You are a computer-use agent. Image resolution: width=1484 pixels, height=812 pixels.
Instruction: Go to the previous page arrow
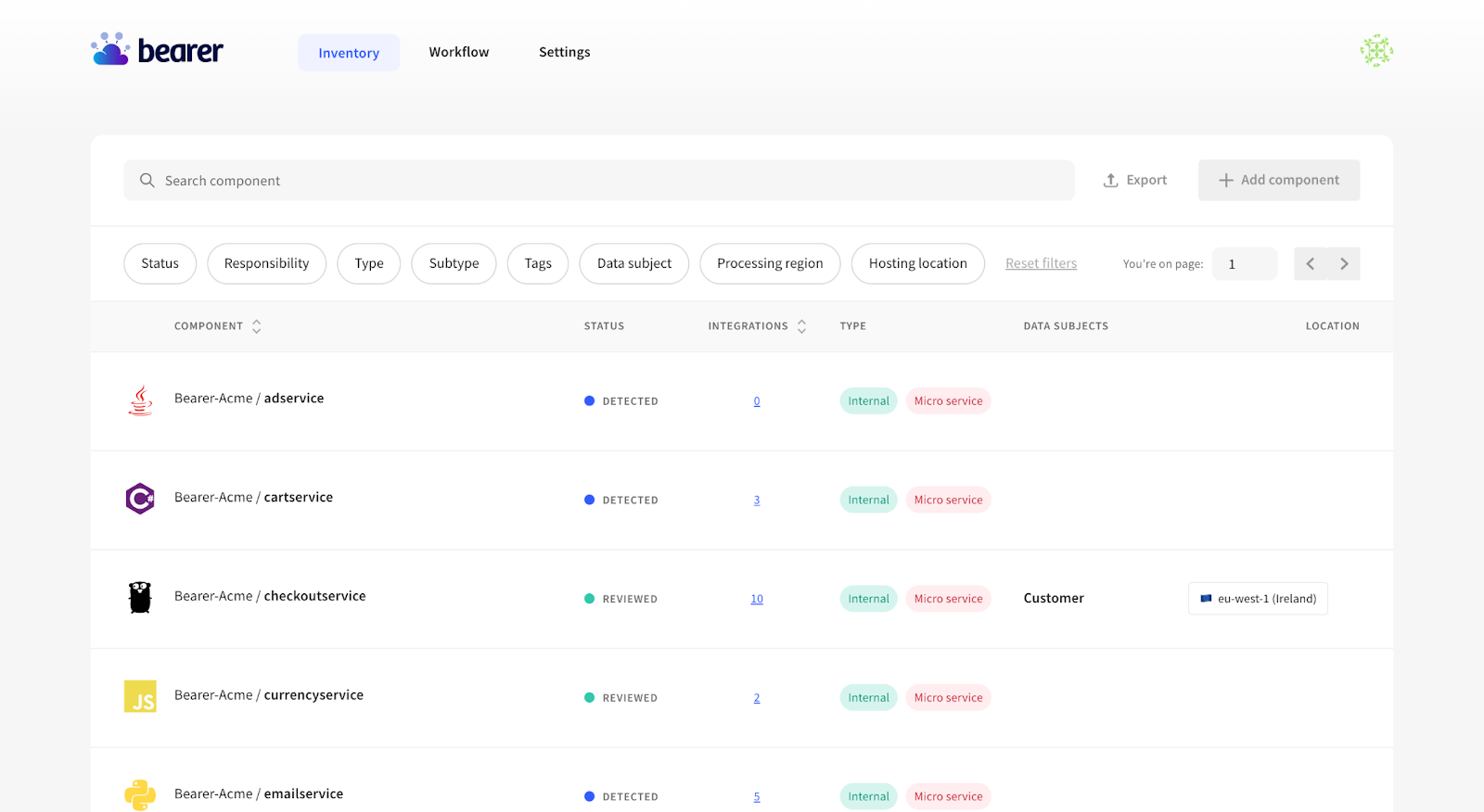point(1311,264)
